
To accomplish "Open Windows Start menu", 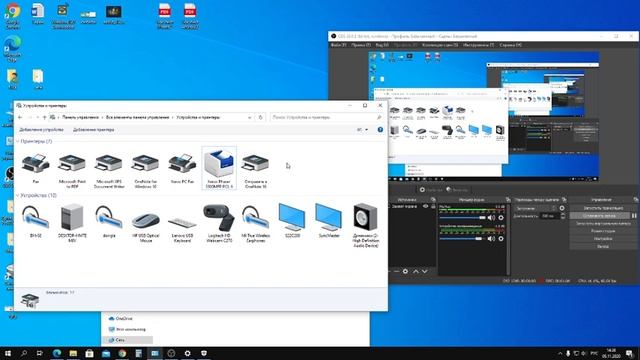I will (x=7, y=353).
